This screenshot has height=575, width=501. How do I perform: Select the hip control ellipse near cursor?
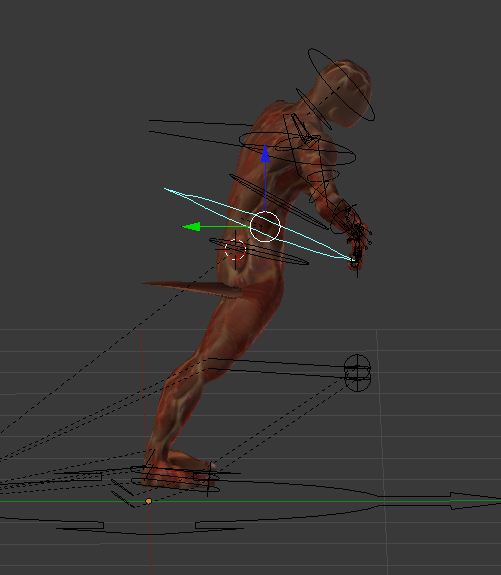click(259, 252)
